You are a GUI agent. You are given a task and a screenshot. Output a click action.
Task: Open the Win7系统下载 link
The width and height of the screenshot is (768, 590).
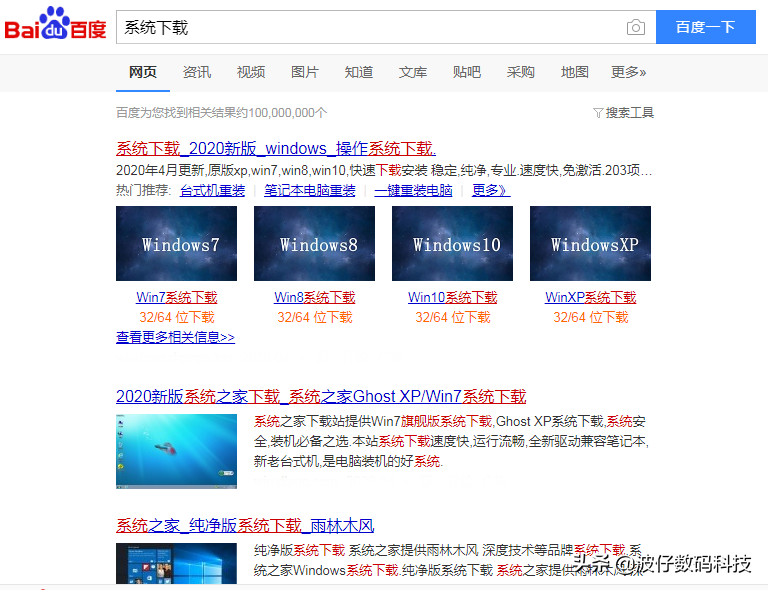[x=176, y=297]
